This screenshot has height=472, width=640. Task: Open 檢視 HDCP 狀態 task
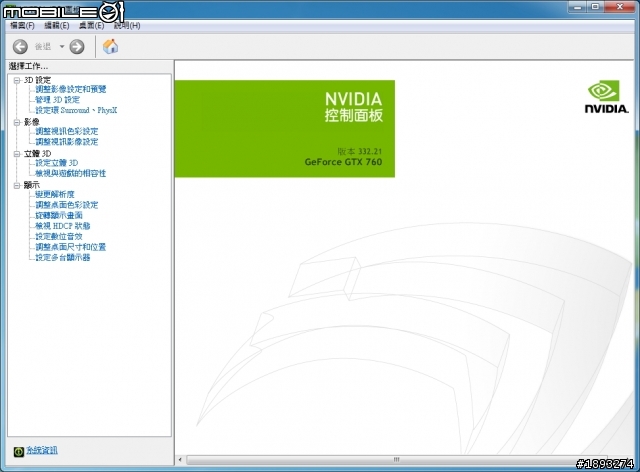click(62, 226)
